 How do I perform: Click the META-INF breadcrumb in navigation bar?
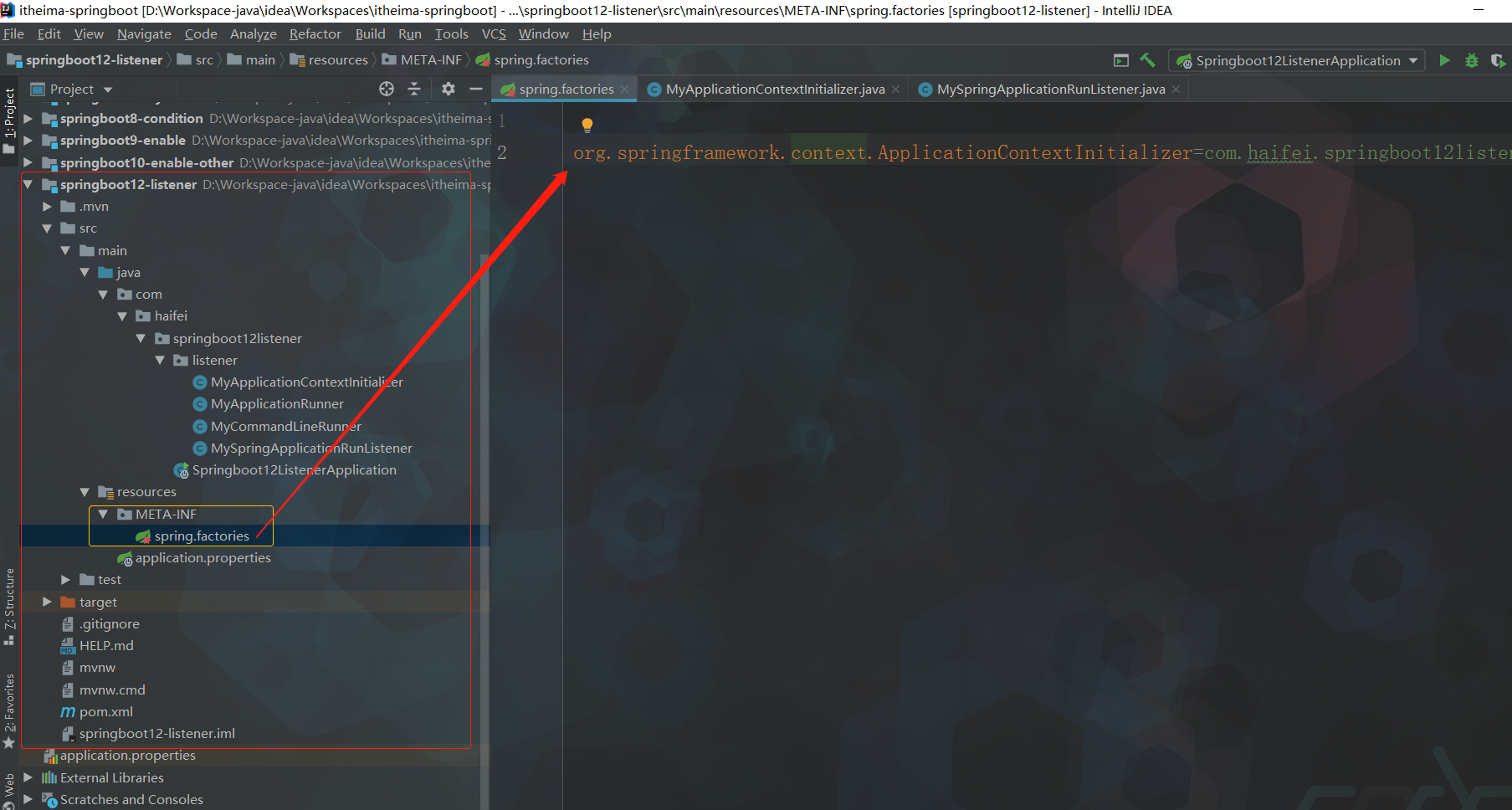tap(423, 60)
